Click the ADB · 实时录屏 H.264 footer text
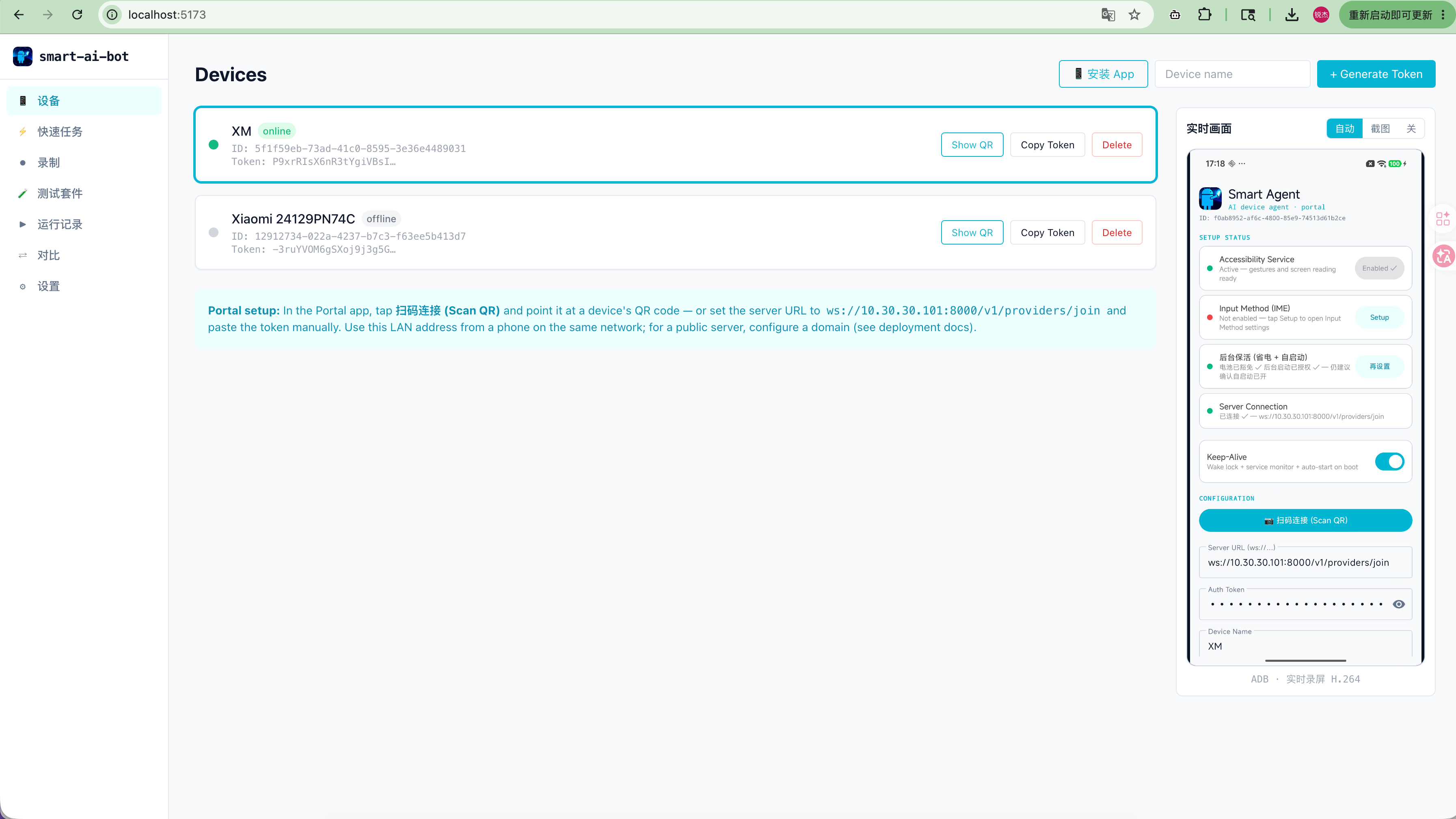The image size is (1456, 819). 1305,679
